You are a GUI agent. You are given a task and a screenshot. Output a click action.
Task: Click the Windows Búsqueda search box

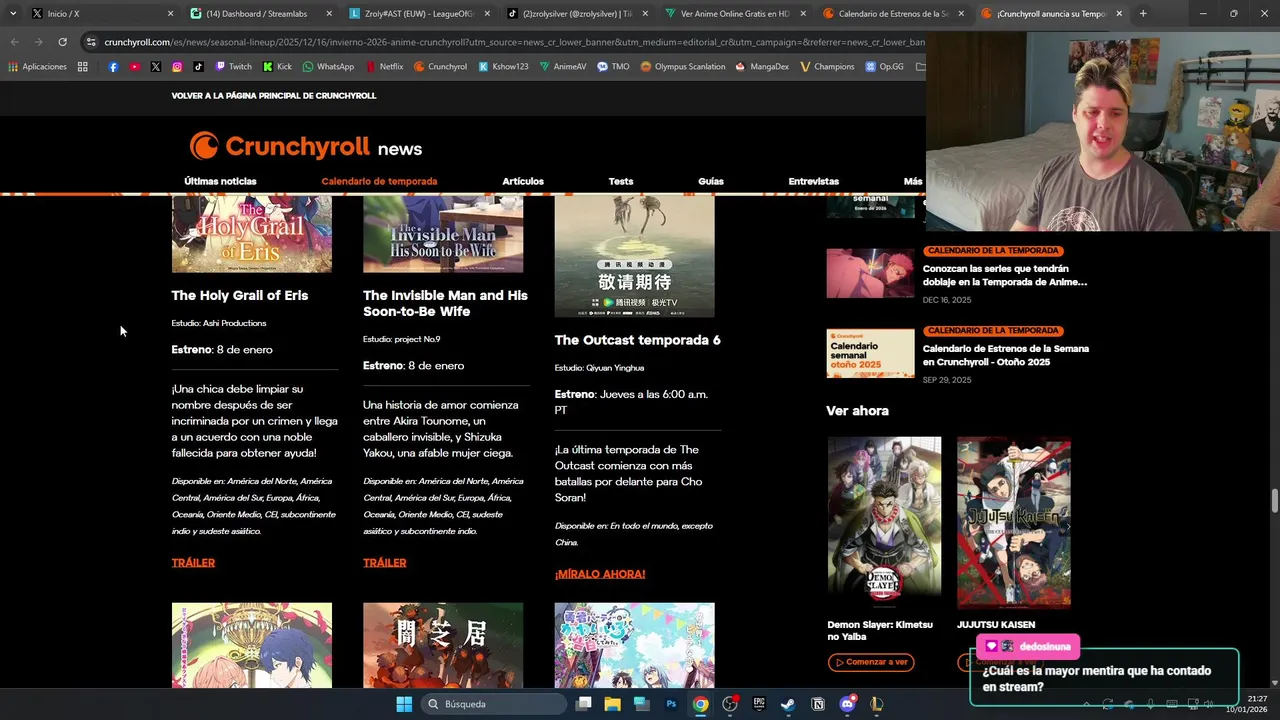click(493, 704)
